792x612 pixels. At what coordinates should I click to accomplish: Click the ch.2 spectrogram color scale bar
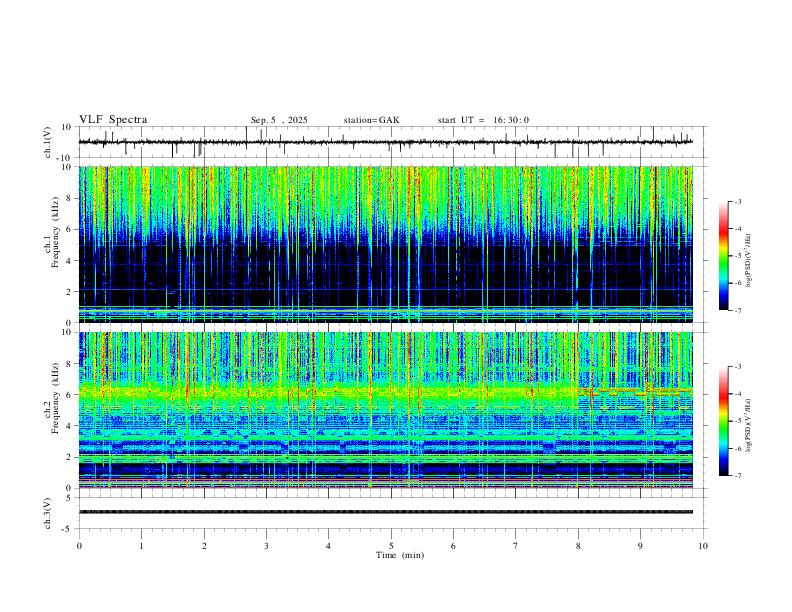pos(723,421)
